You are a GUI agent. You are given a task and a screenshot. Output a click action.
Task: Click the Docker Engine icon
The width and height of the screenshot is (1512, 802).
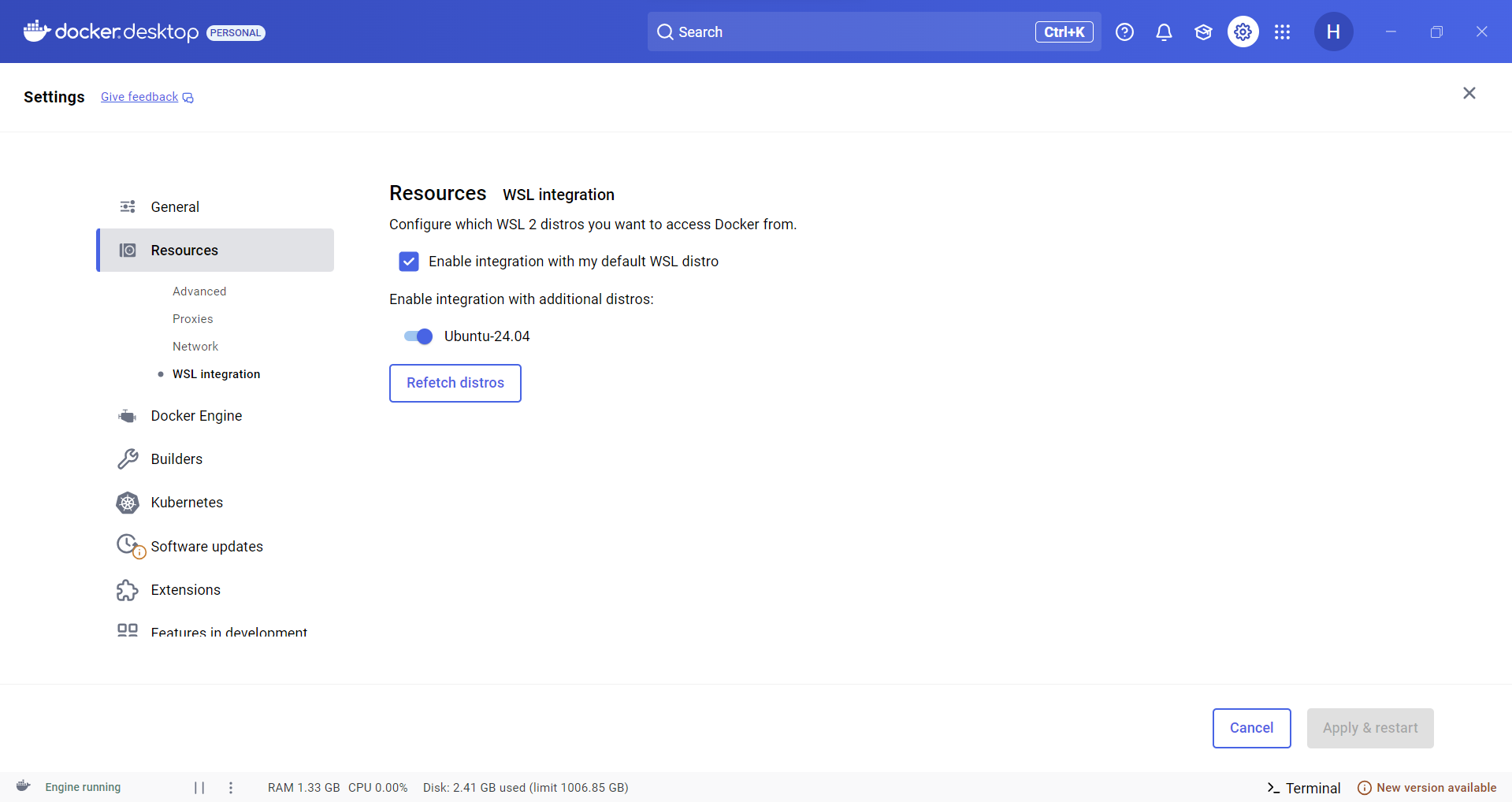pyautogui.click(x=128, y=416)
